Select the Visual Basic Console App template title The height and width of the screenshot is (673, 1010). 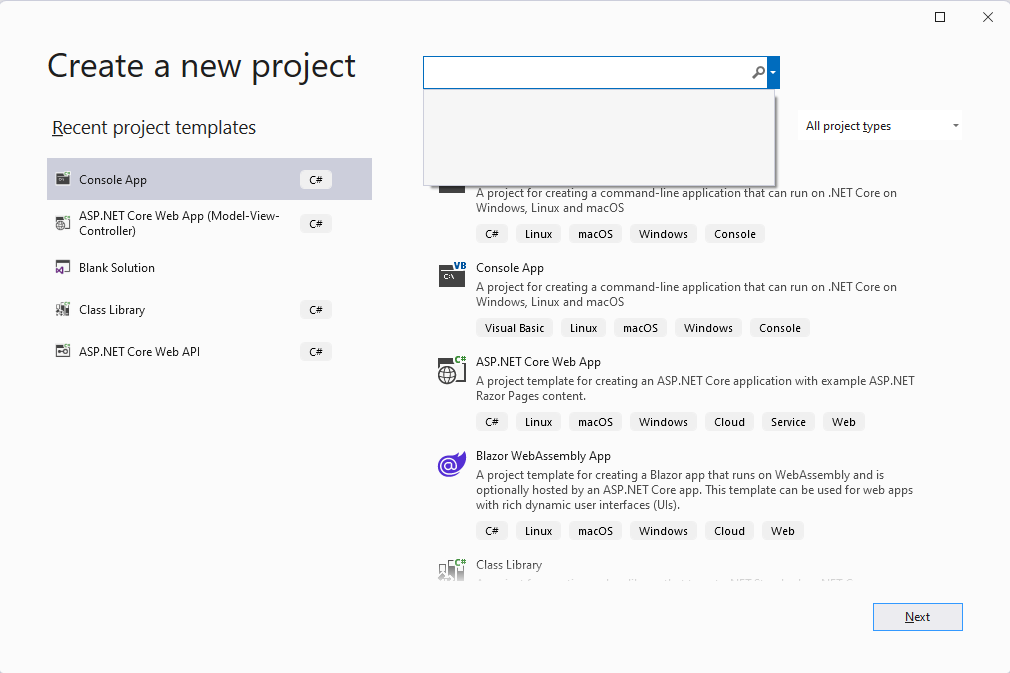tap(510, 268)
